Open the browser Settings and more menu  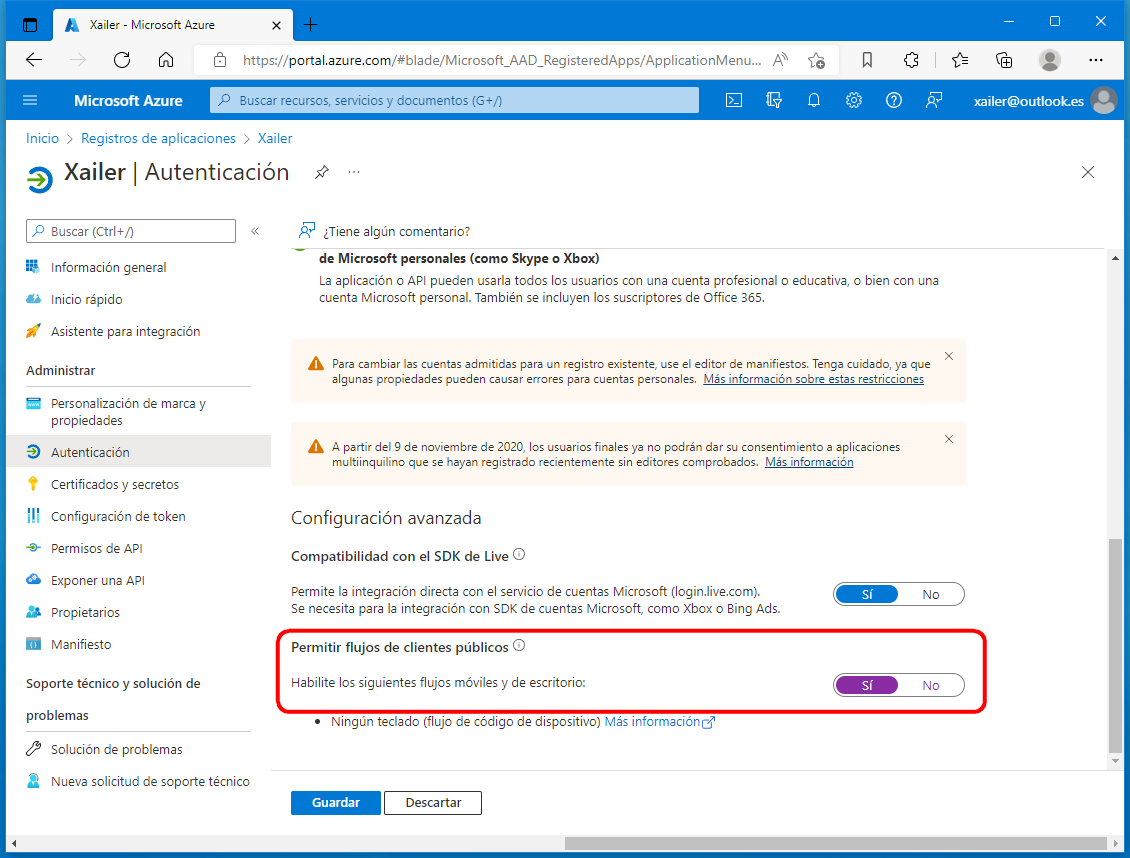[1096, 60]
